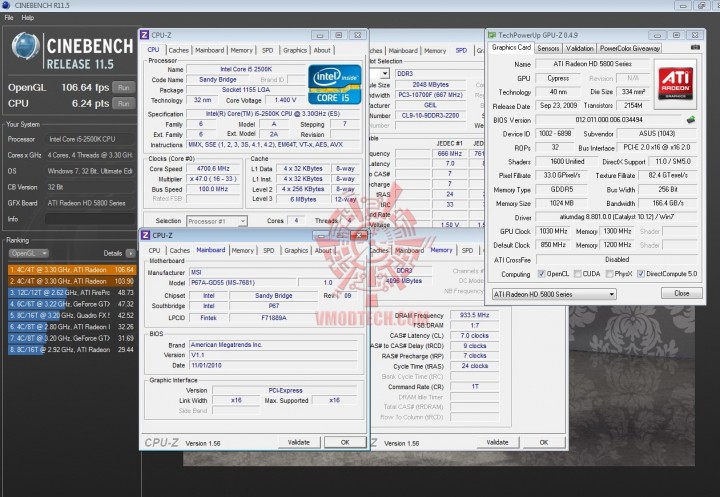Click the 4700.6 MHz Core Speed value
720x497 pixels.
213,169
